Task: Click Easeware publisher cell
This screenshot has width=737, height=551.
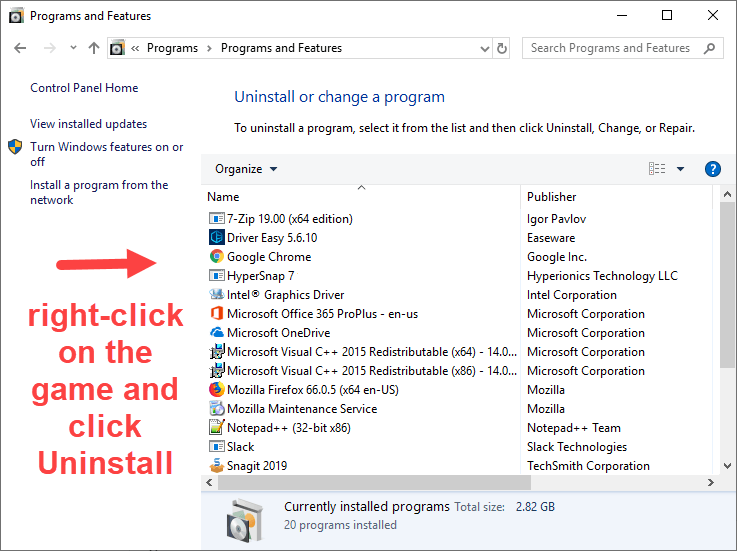Action: coord(551,238)
